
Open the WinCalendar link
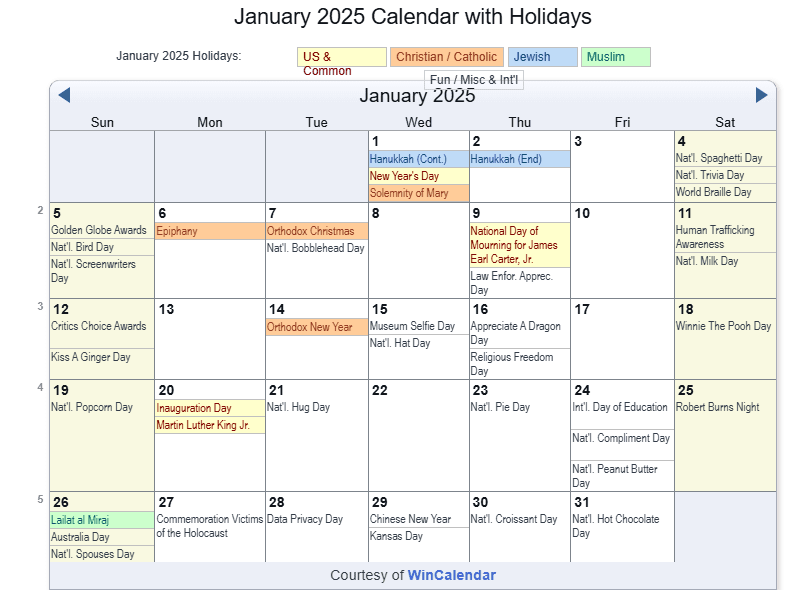451,575
